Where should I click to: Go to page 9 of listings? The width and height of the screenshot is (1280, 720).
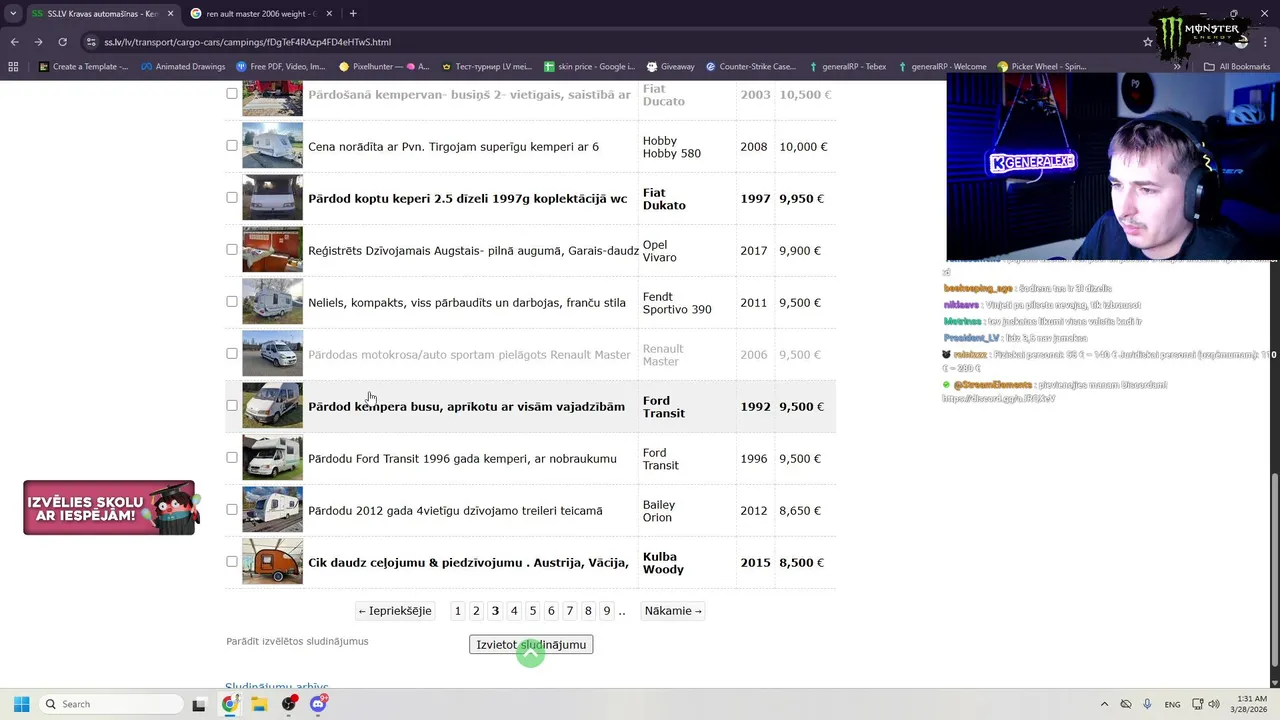click(x=607, y=611)
